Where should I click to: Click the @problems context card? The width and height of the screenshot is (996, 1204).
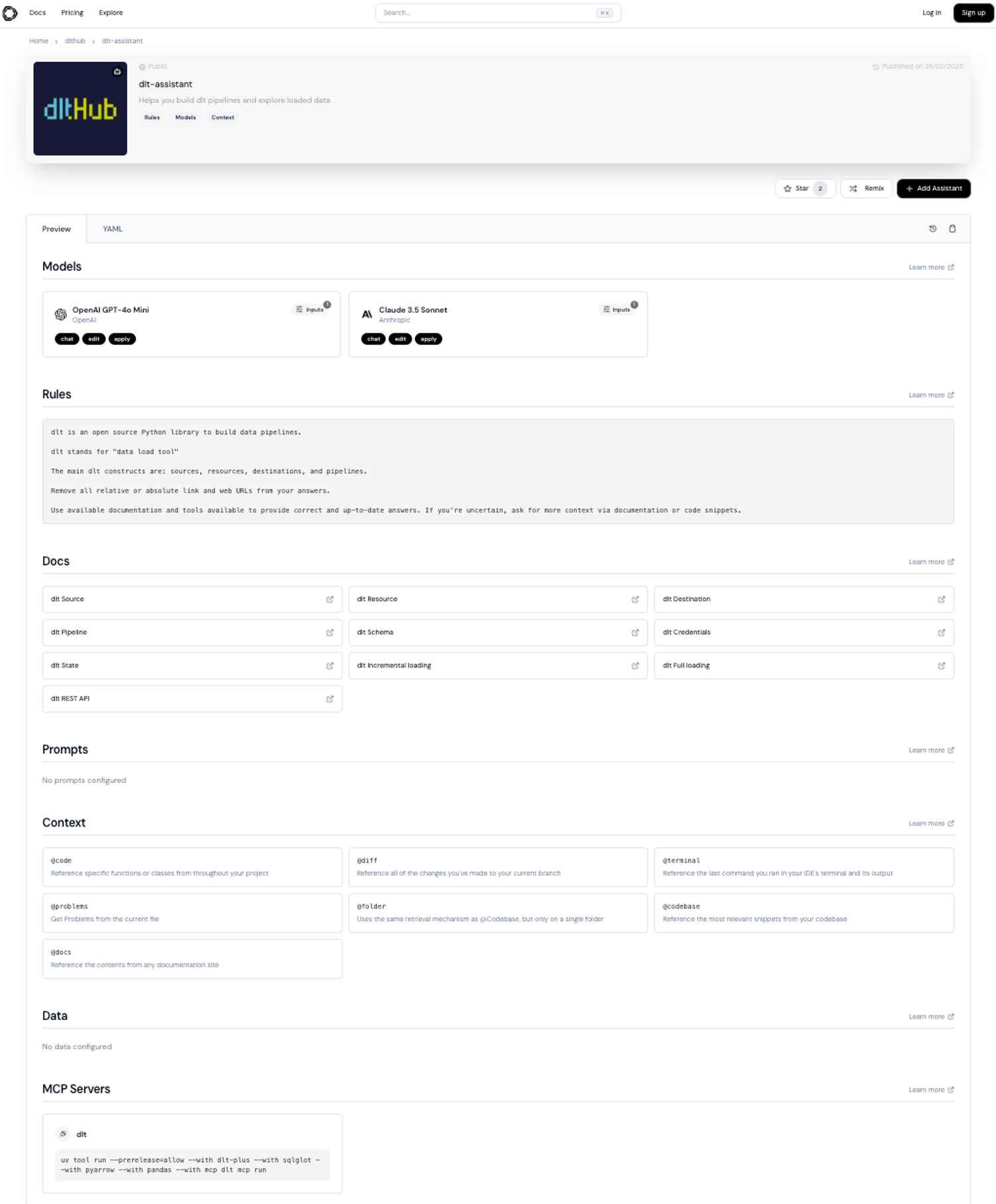click(193, 912)
